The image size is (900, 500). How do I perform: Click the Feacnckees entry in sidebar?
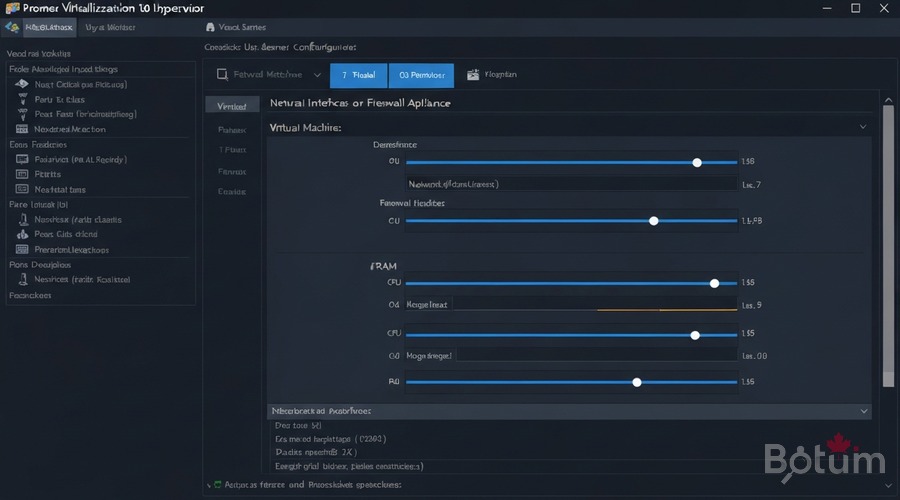(30, 295)
